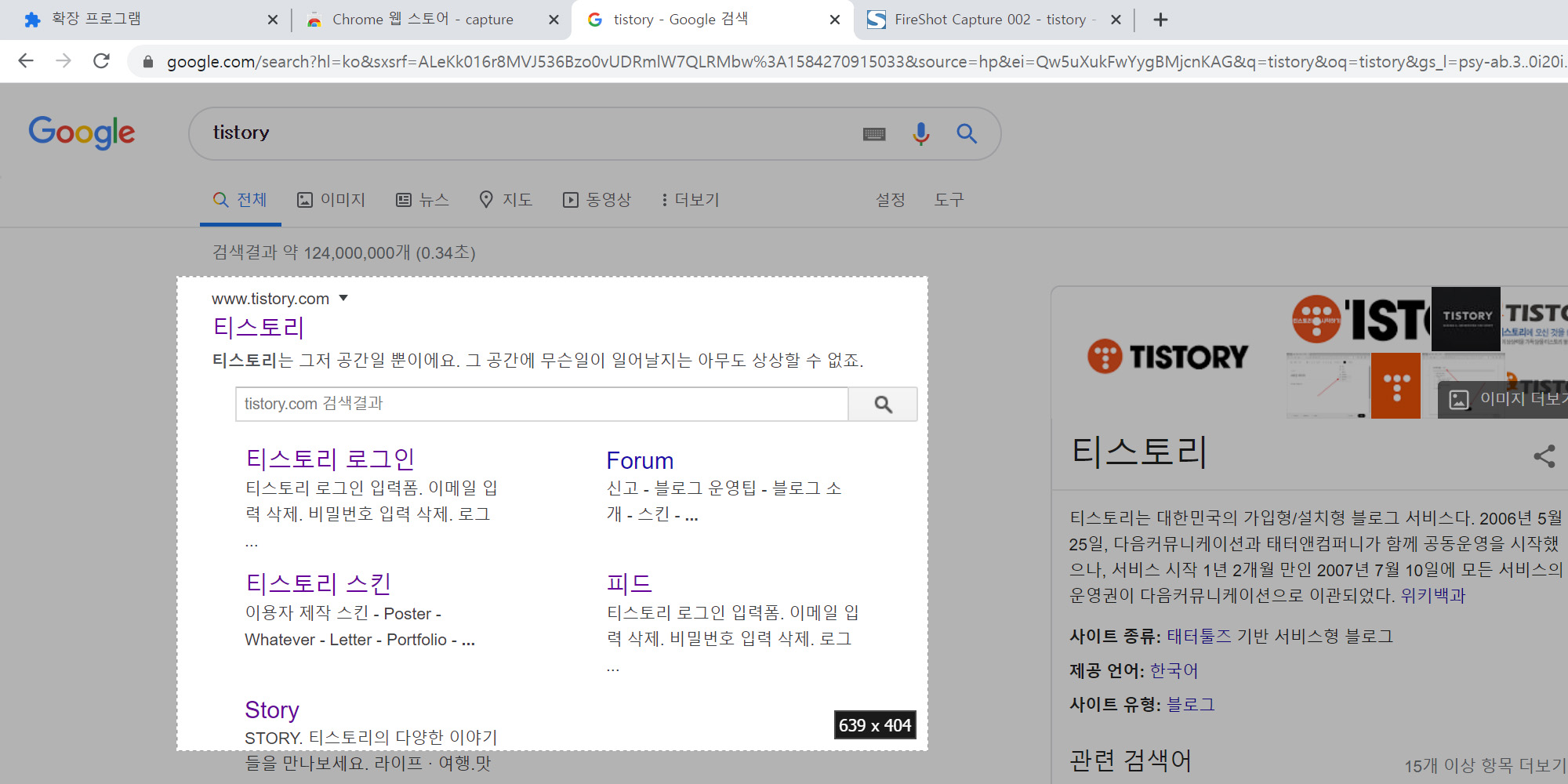Click the tistory.com site search button

883,404
